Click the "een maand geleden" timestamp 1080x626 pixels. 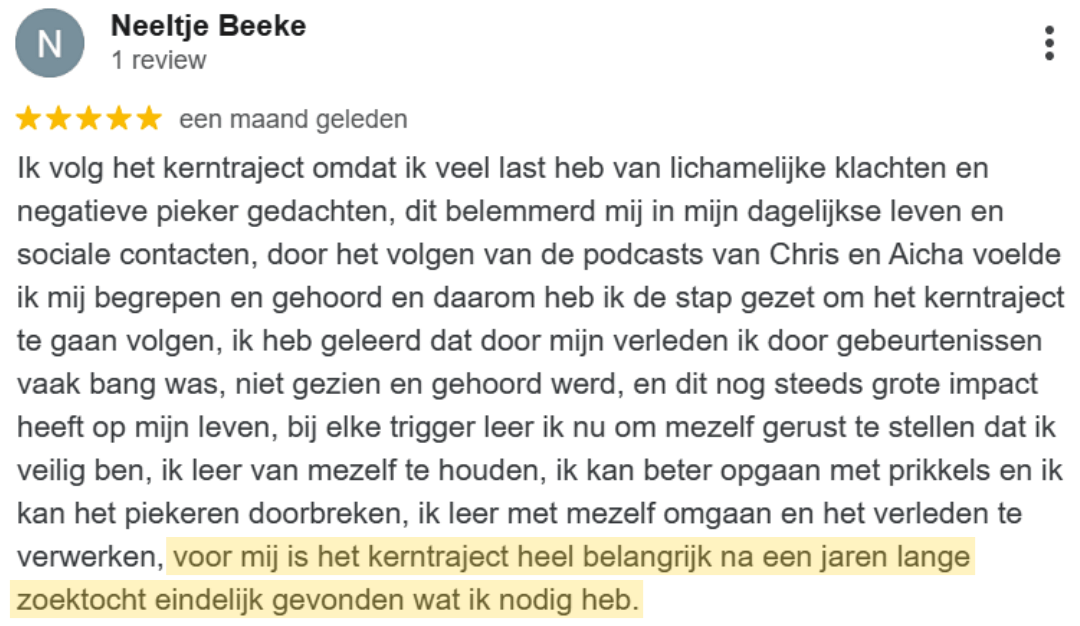[x=293, y=120]
